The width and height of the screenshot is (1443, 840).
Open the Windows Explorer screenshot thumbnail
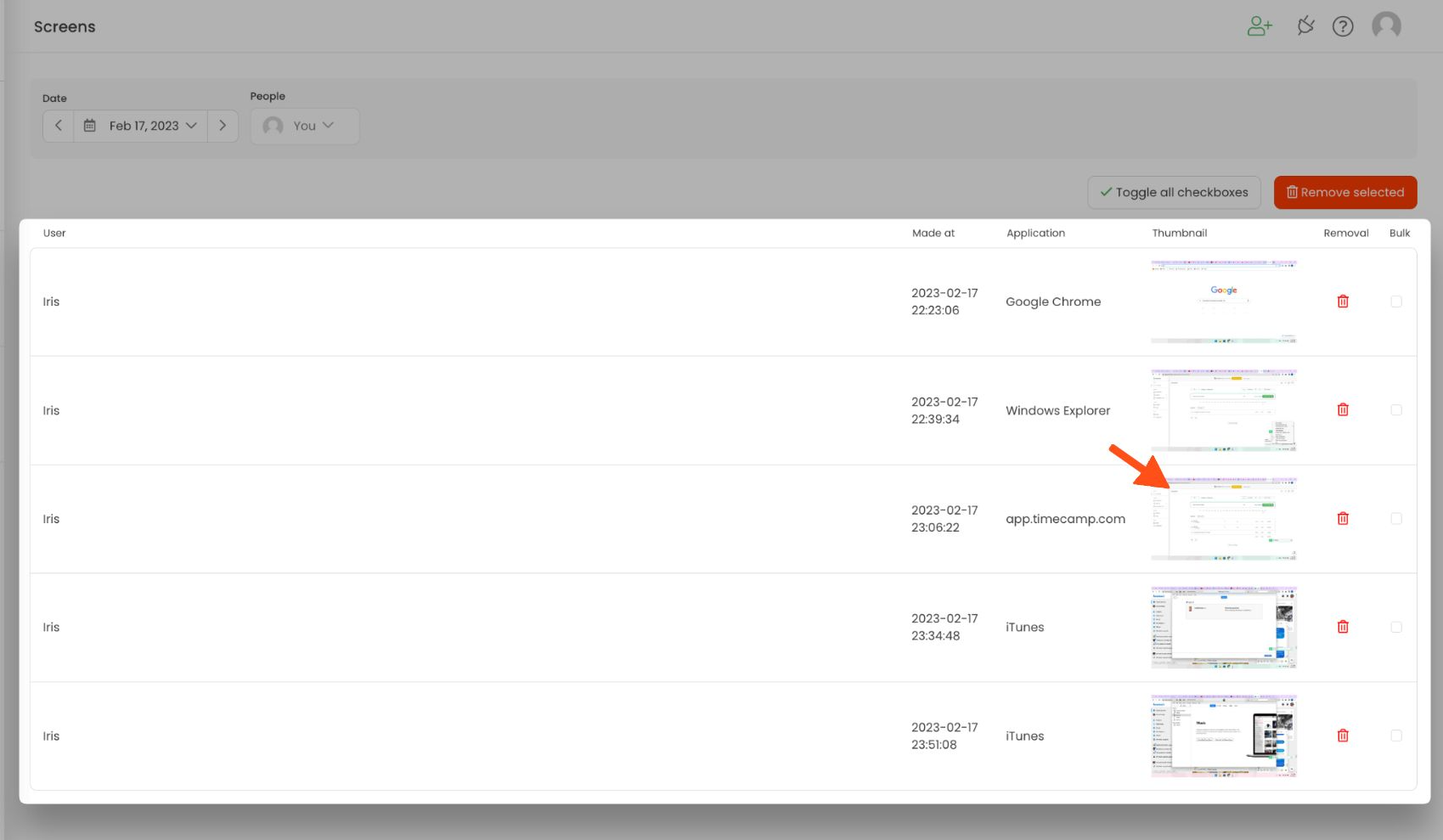tap(1224, 410)
